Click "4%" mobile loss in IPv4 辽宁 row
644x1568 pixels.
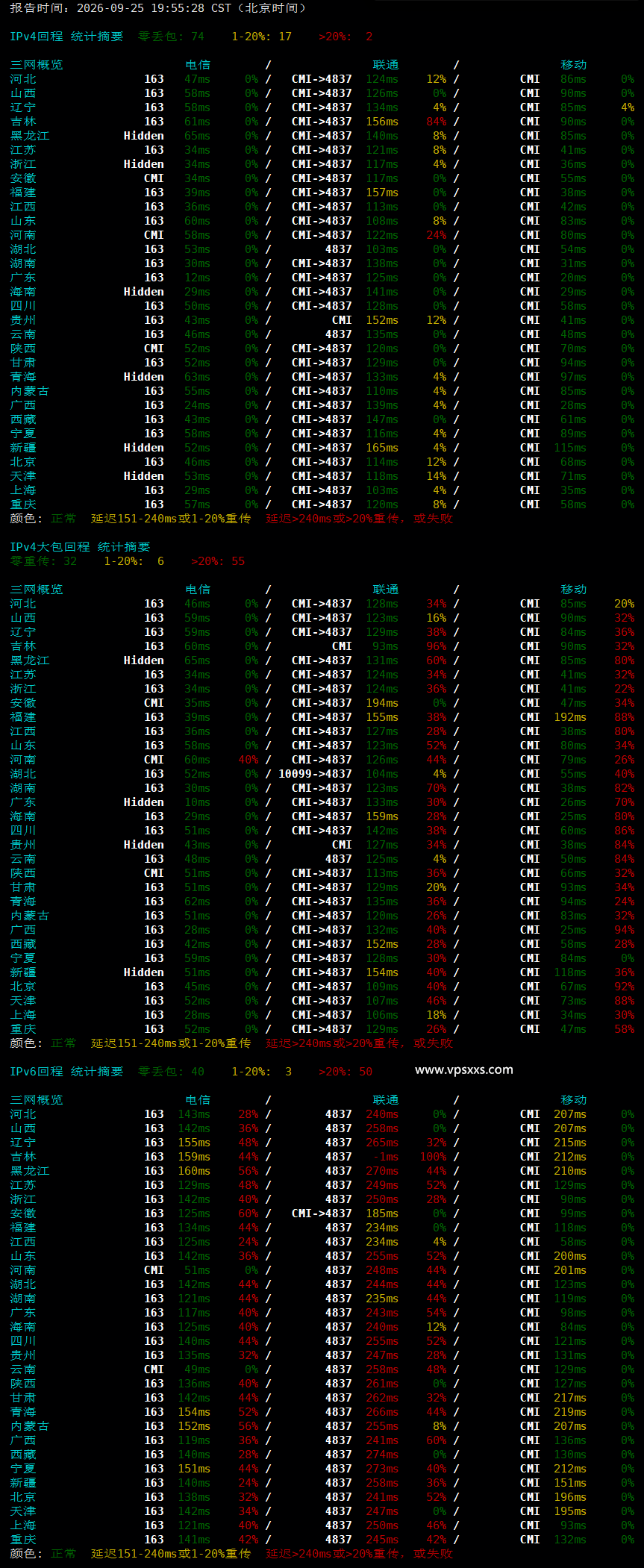tap(628, 107)
